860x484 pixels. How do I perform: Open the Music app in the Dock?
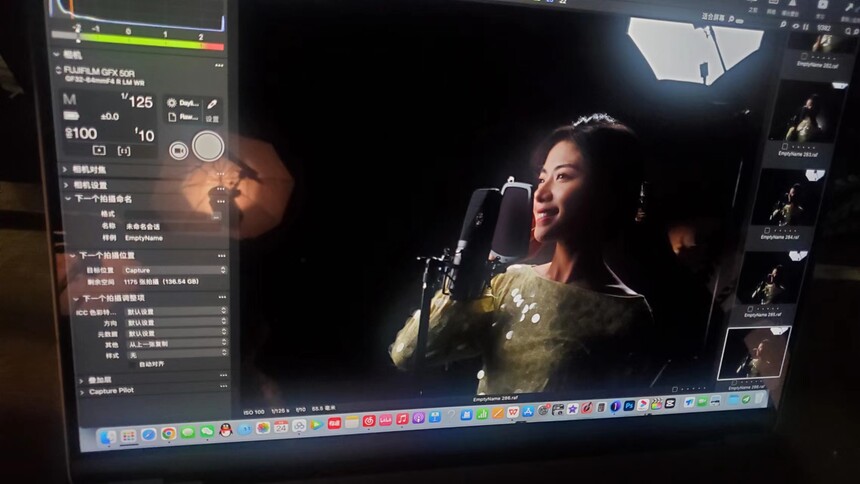402,419
